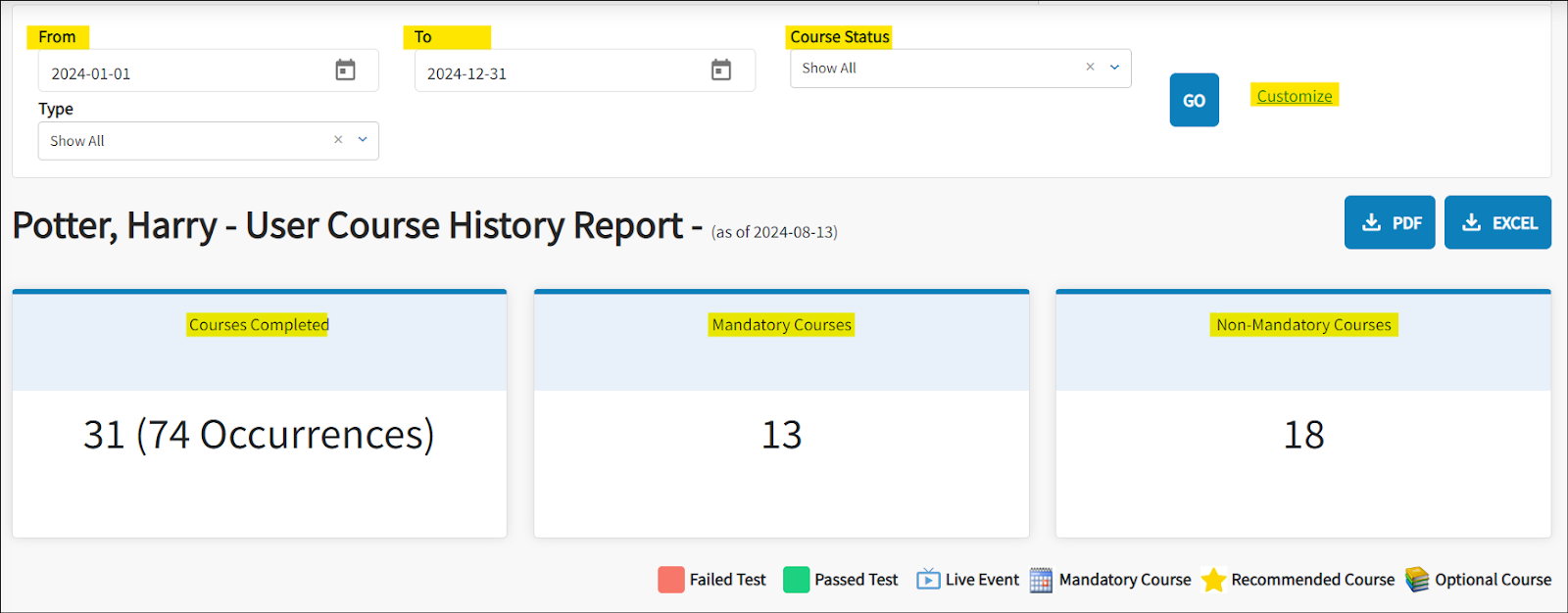This screenshot has height=613, width=1568.
Task: Click the Live Event legend icon
Action: click(x=928, y=580)
